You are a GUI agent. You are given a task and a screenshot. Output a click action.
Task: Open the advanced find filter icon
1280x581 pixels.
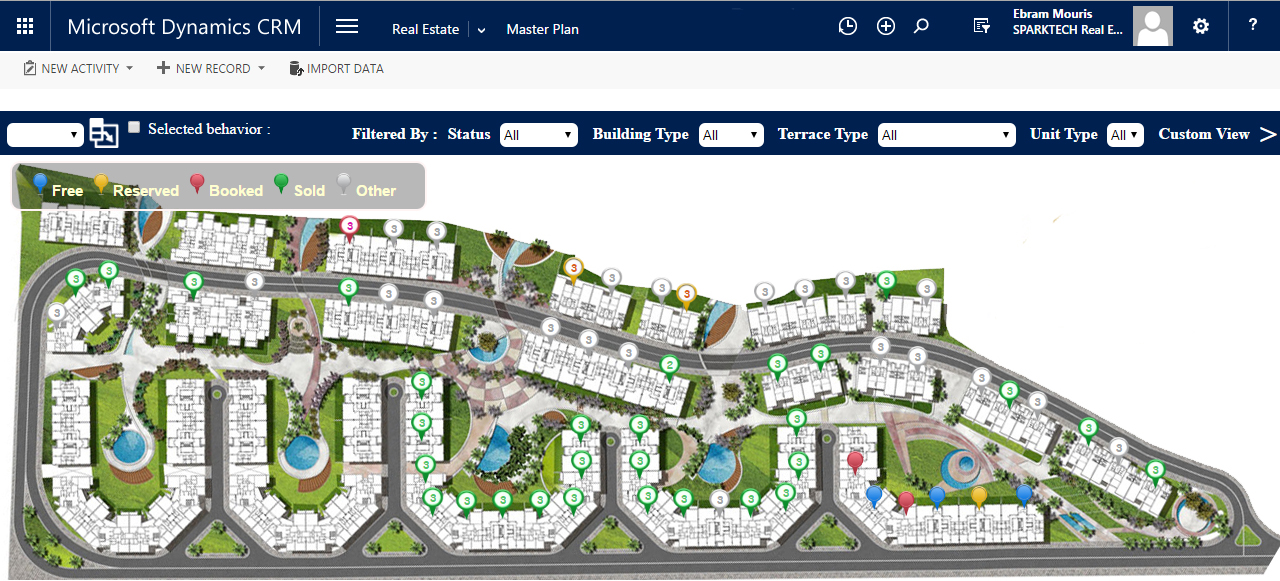[x=982, y=27]
